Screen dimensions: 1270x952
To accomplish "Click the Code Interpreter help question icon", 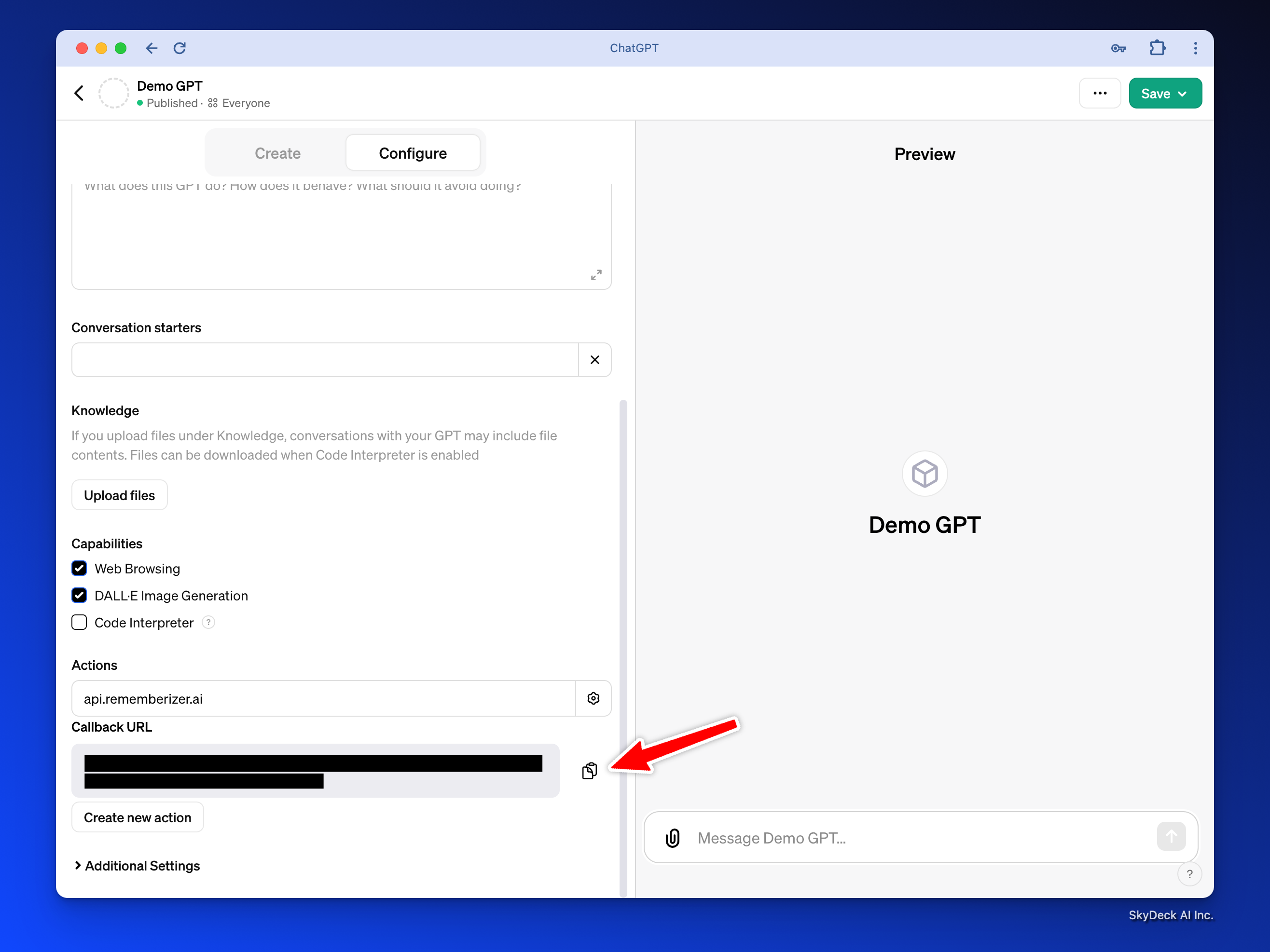I will 208,622.
